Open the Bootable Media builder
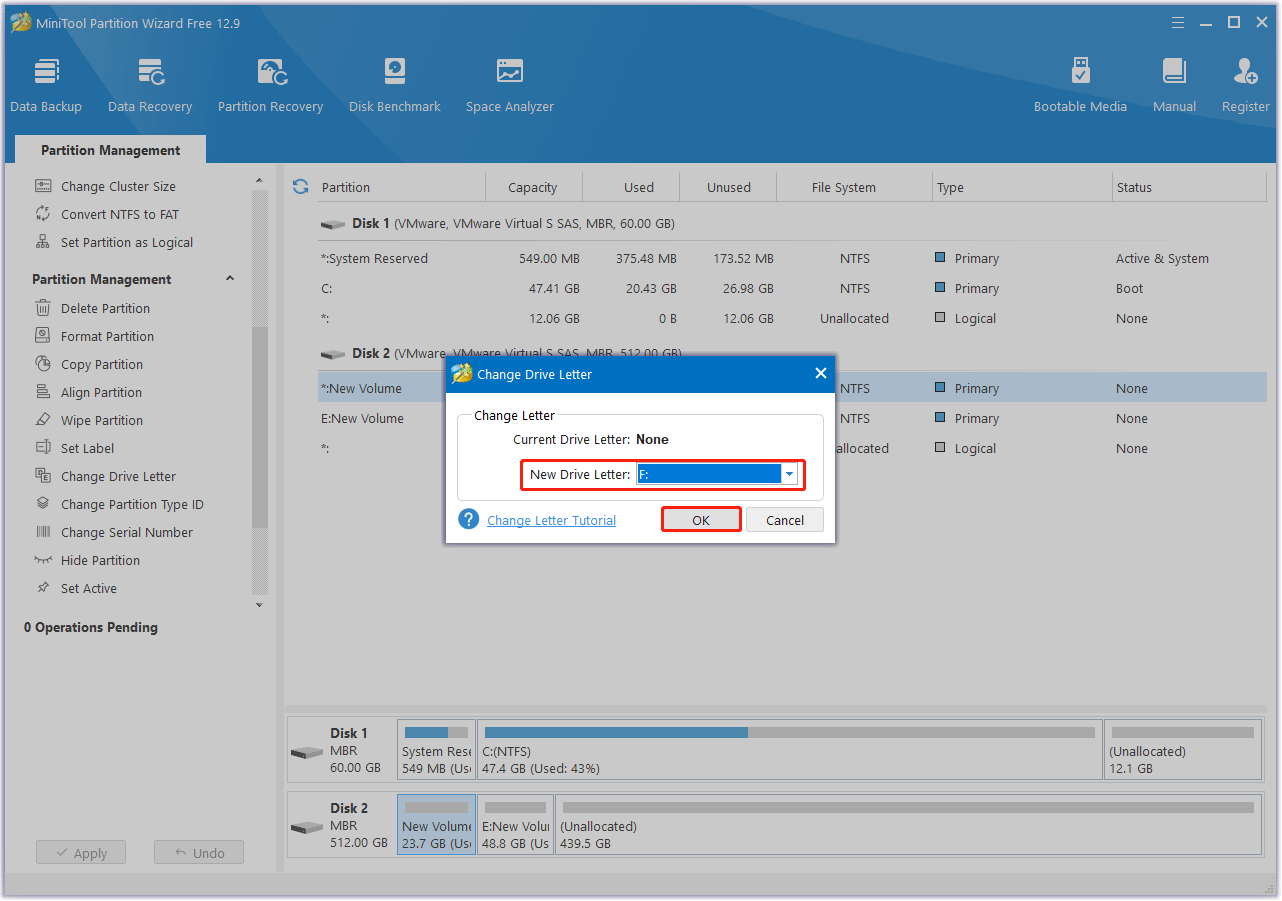The width and height of the screenshot is (1282, 901). click(1080, 85)
